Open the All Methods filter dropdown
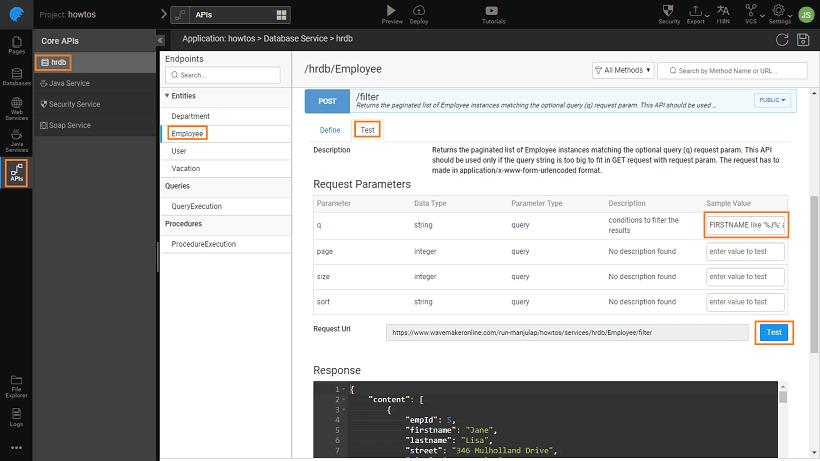Image resolution: width=820 pixels, height=461 pixels. pyautogui.click(x=623, y=70)
